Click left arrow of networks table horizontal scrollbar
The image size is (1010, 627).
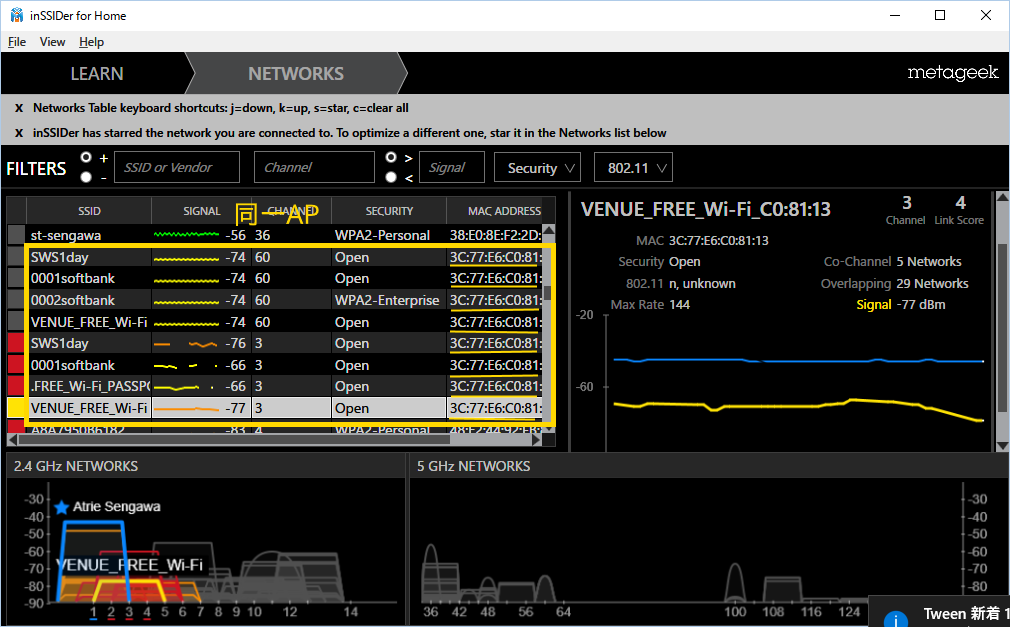pyautogui.click(x=12, y=439)
